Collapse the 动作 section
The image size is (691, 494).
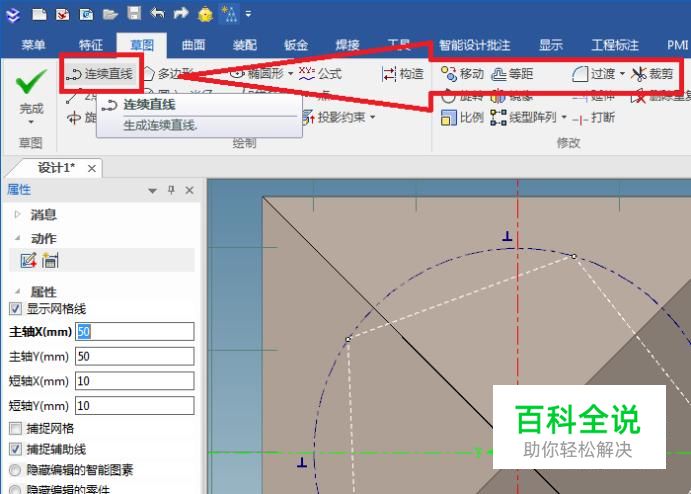18,238
